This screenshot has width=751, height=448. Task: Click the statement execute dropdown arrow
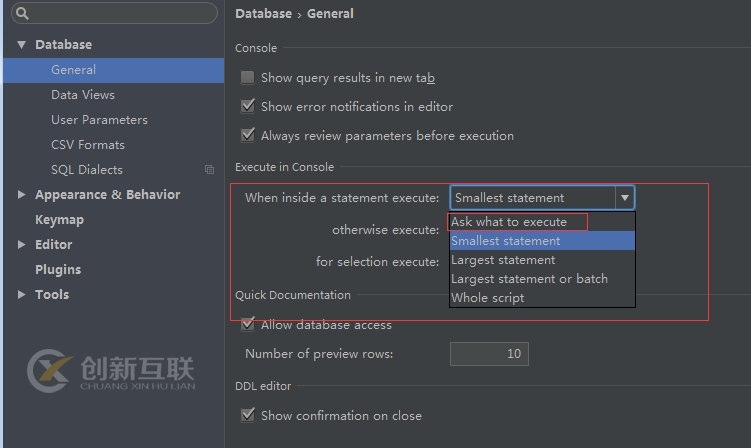[x=624, y=198]
